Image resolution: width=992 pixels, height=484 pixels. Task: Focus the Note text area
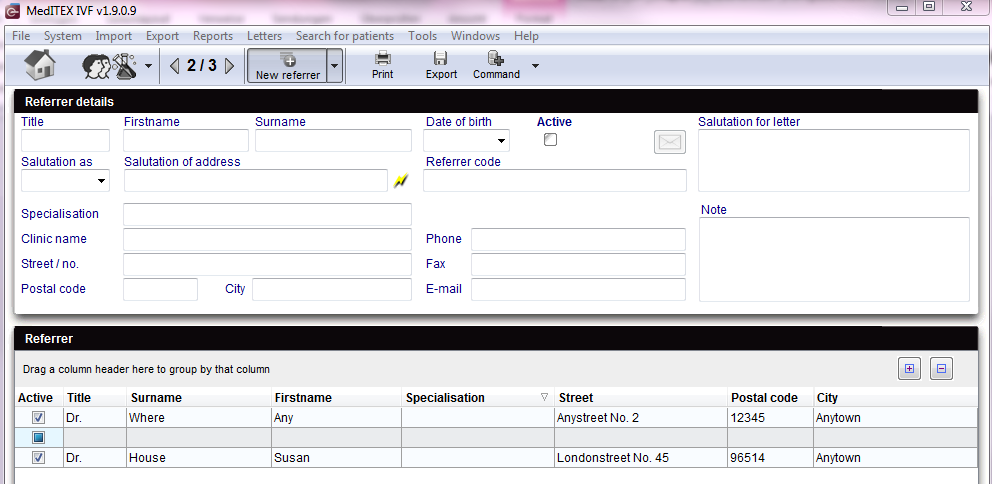pos(834,259)
